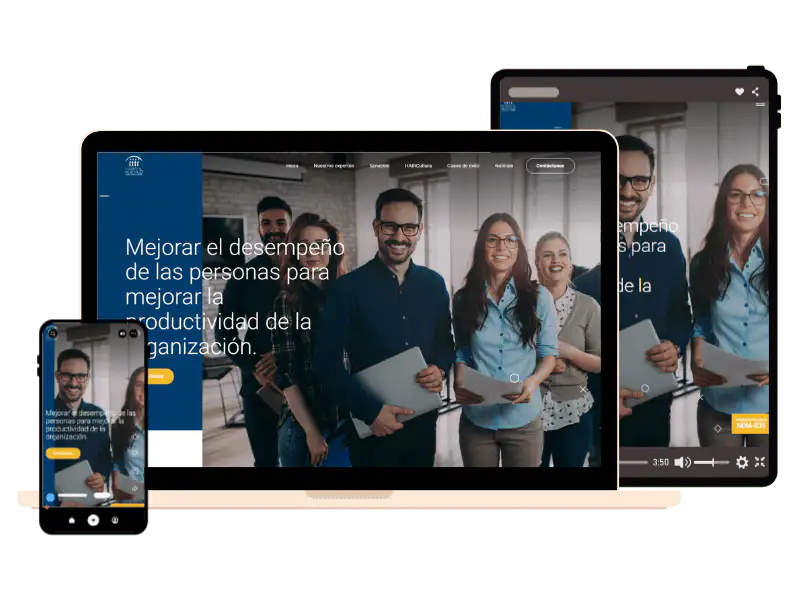
Task: Tap the home icon on the phone
Action: pos(72,520)
